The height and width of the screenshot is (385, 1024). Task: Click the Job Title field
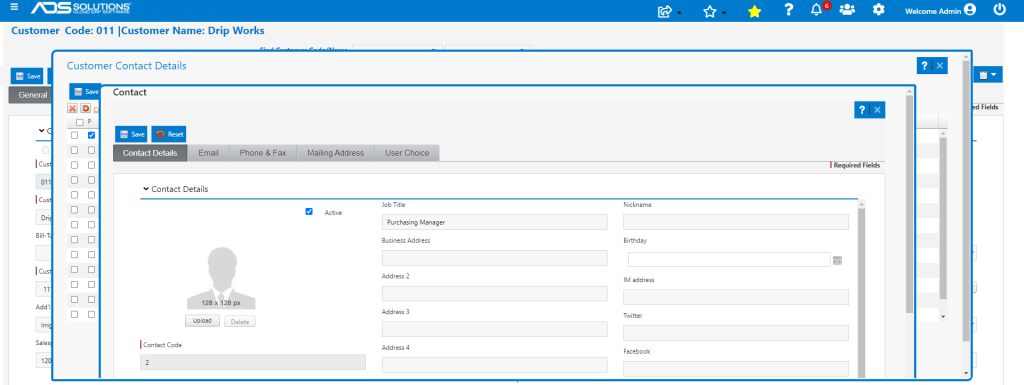coord(494,222)
